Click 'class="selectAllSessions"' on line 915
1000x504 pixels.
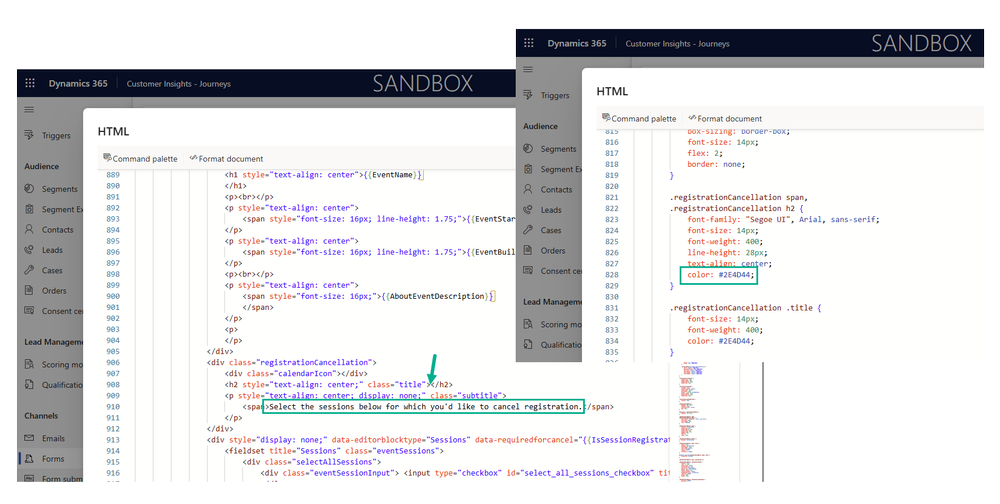tap(321, 462)
